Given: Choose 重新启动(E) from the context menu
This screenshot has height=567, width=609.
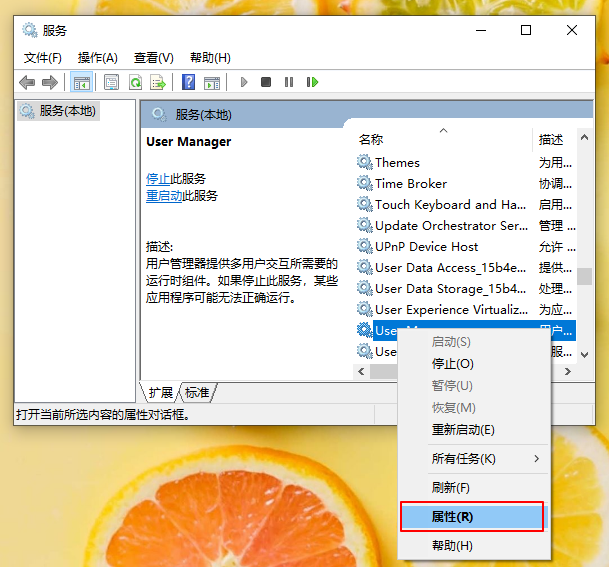Looking at the screenshot, I should [462, 430].
